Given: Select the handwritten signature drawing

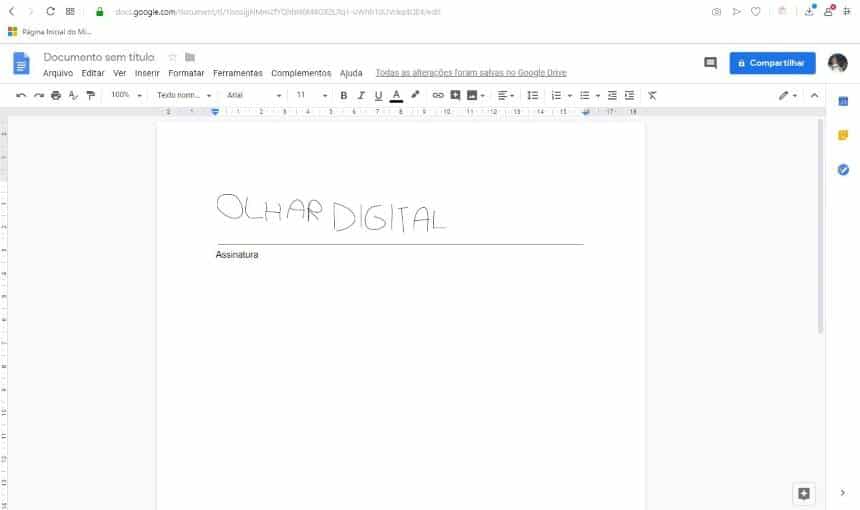Looking at the screenshot, I should [x=331, y=213].
